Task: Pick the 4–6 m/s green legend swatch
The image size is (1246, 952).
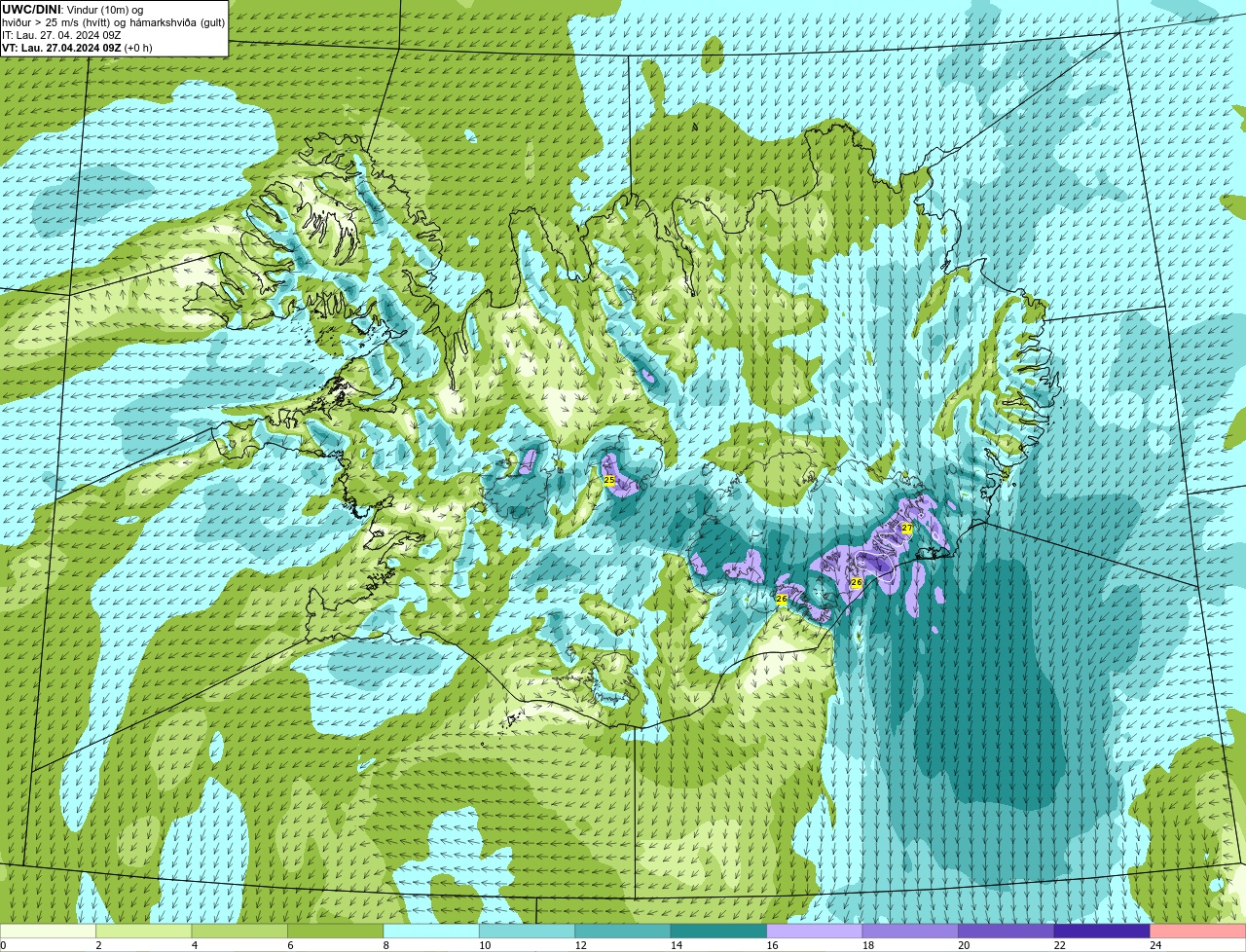Action: point(239,932)
